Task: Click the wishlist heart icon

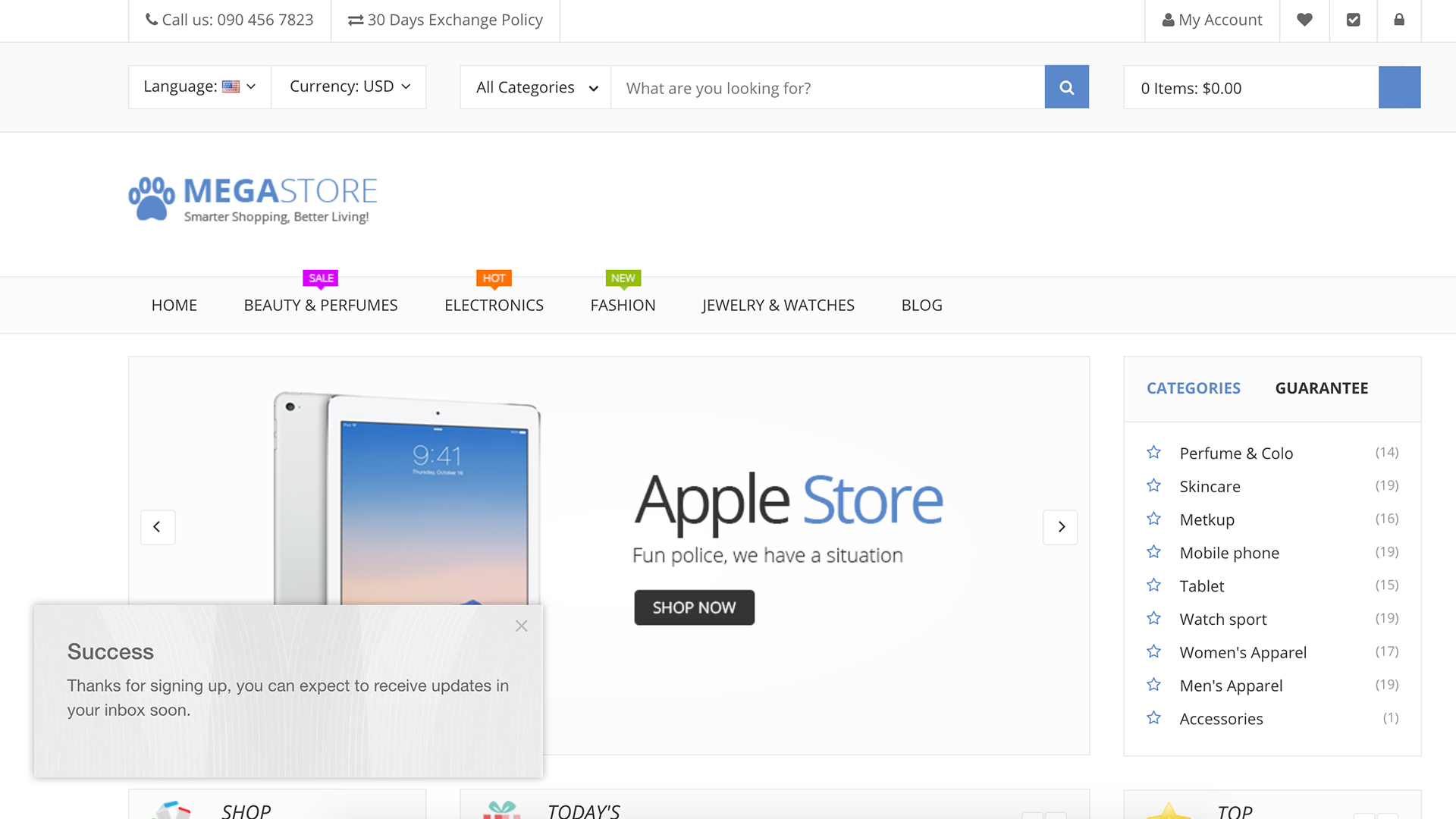Action: [x=1304, y=20]
